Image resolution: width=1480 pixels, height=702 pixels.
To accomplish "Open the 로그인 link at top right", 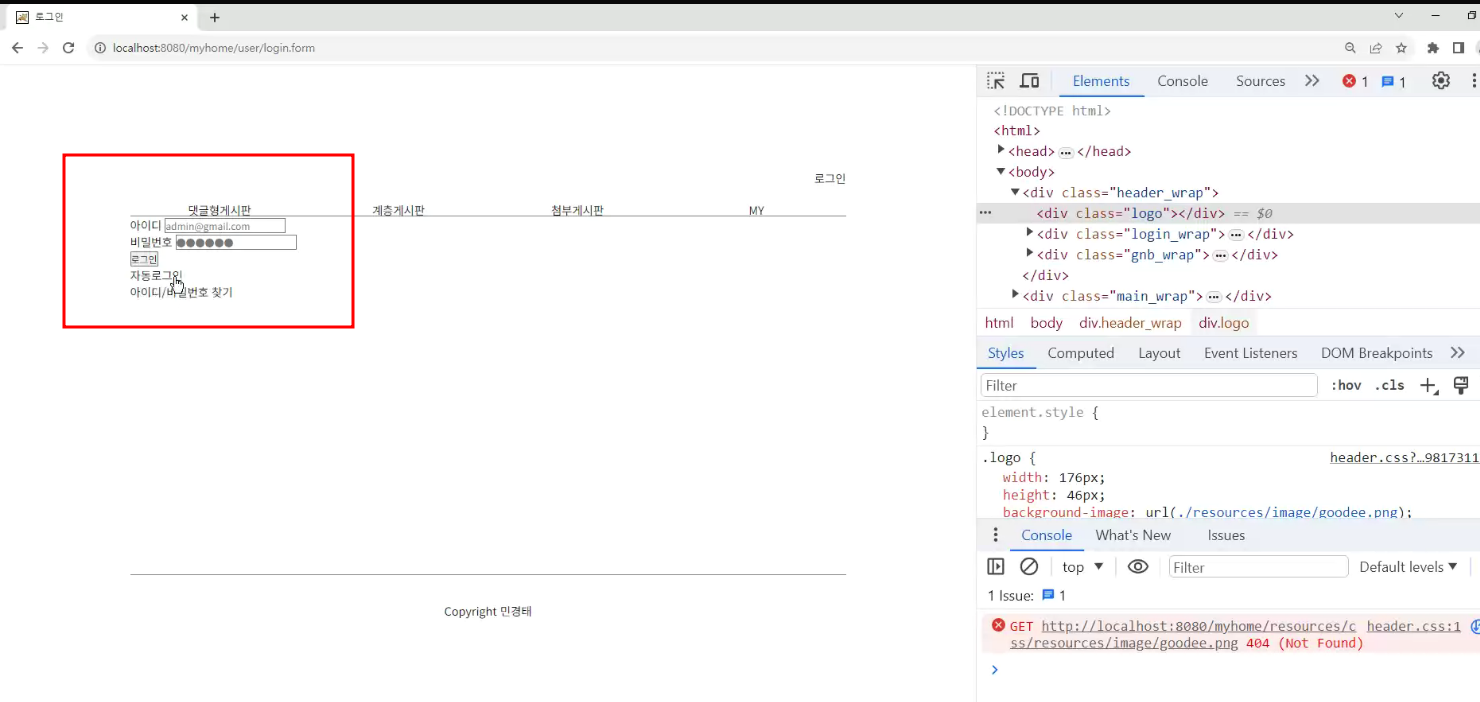I will pyautogui.click(x=830, y=179).
